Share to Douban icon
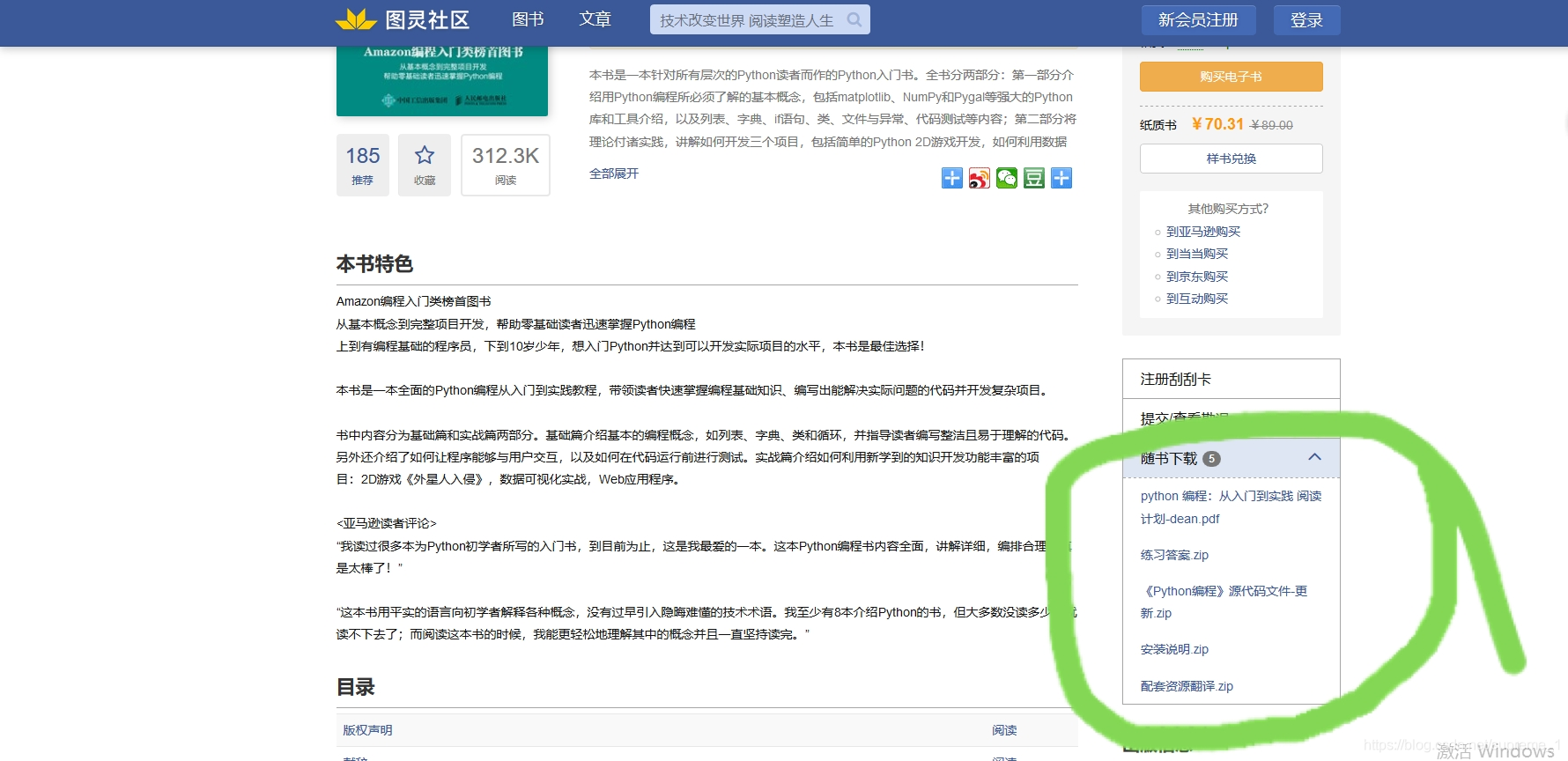 click(1034, 178)
